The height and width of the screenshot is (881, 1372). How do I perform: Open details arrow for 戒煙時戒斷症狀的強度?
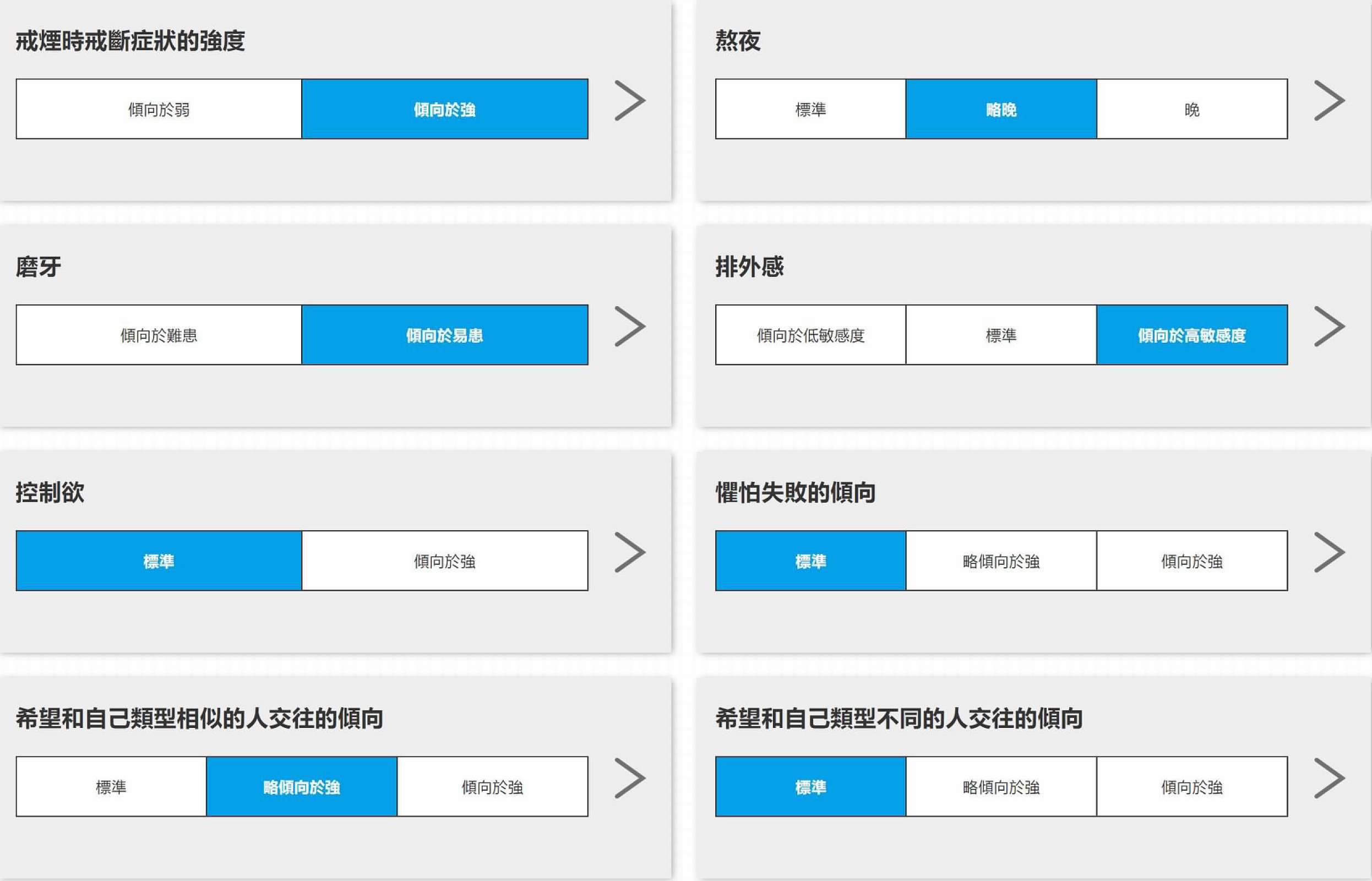pyautogui.click(x=630, y=101)
